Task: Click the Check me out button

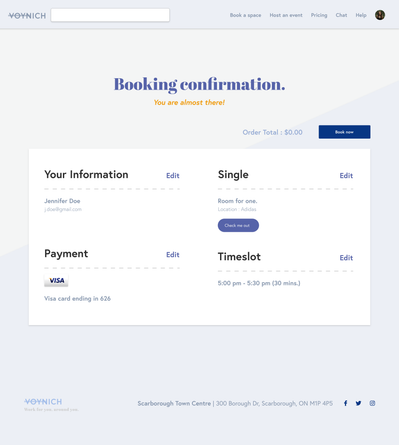Action: click(238, 225)
